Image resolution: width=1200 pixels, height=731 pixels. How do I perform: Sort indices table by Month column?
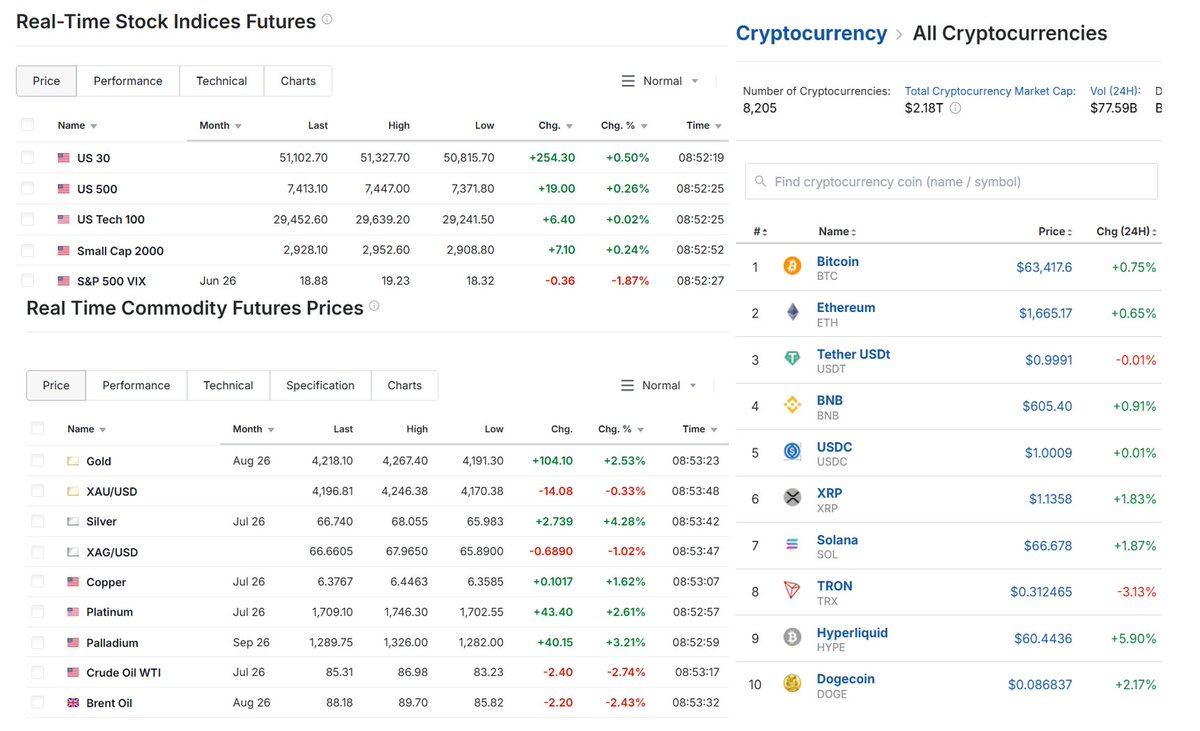click(221, 126)
